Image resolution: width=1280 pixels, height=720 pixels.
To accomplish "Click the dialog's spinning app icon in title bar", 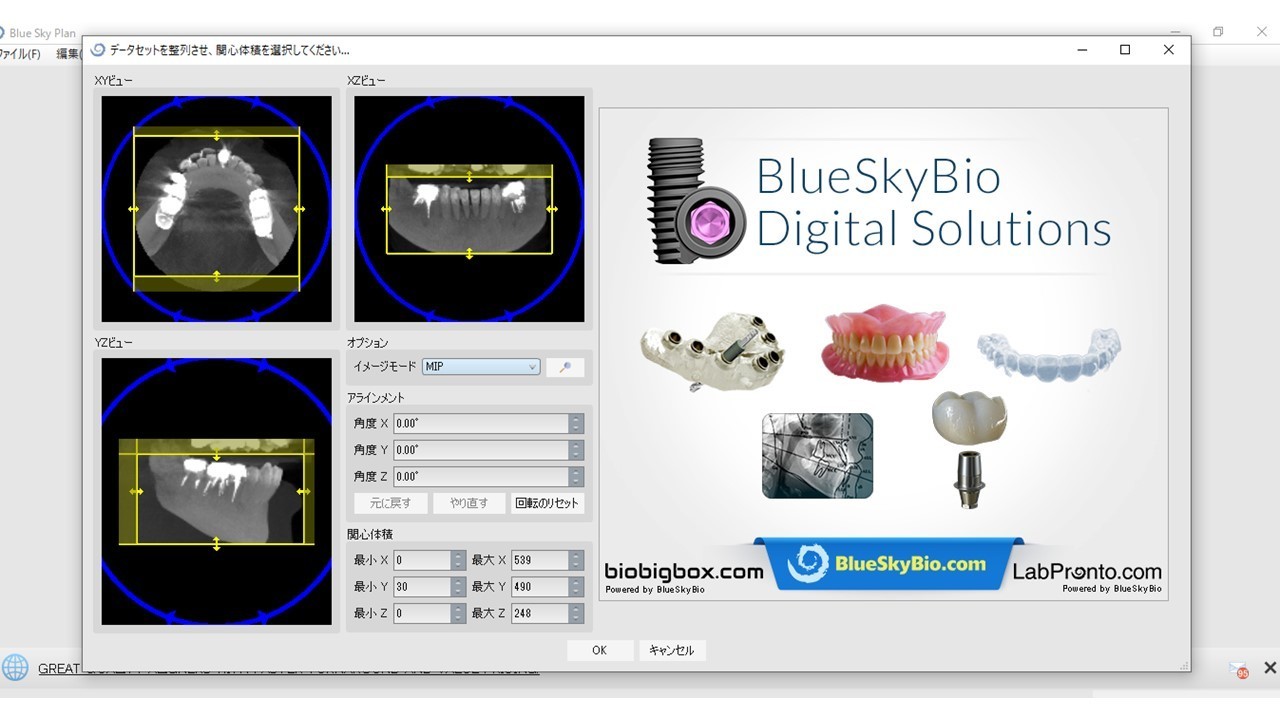I will pyautogui.click(x=98, y=49).
